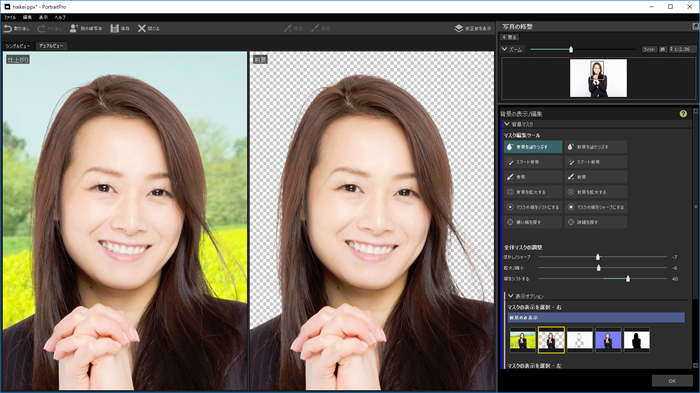
Task: Open the 表示 (View) menu
Action: tap(43, 17)
